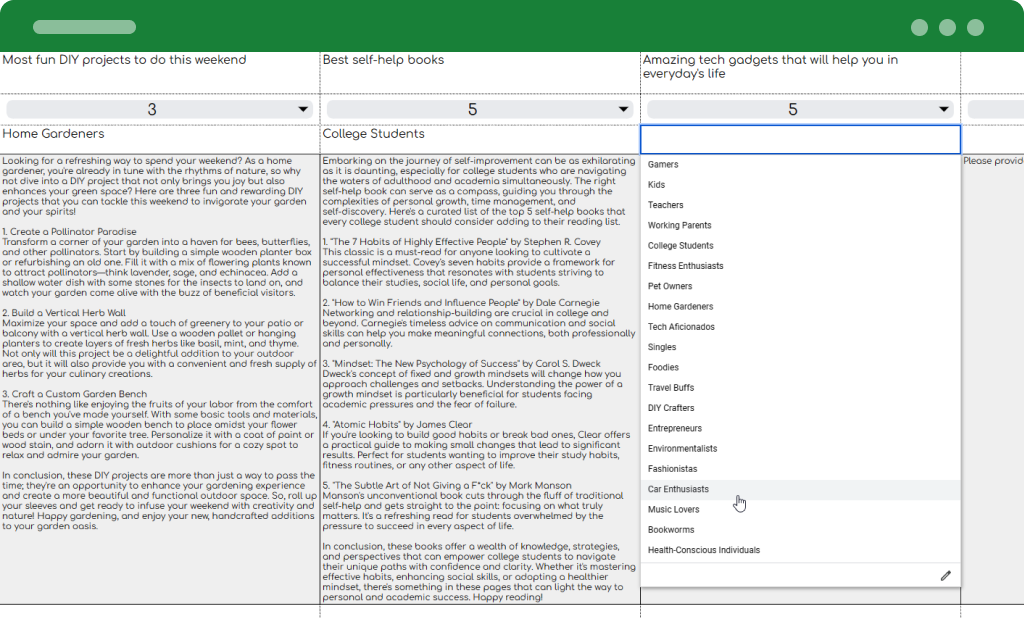Select Teachers audience option
1024x618 pixels.
coord(666,205)
